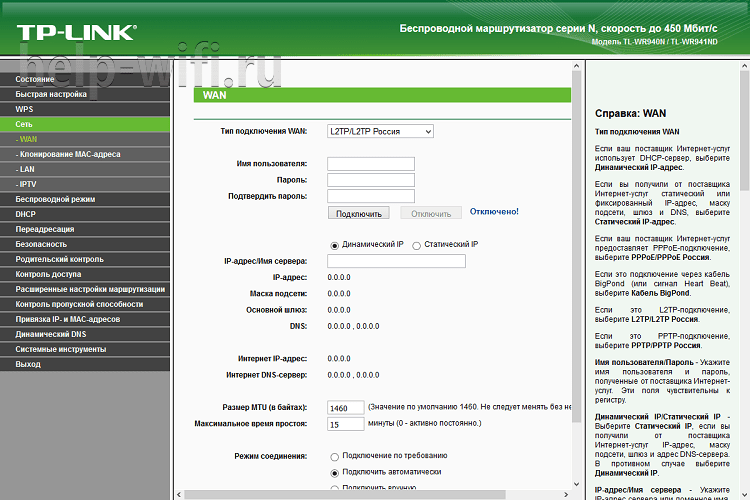
Task: Click main panel scroll up arrow
Action: (x=576, y=67)
